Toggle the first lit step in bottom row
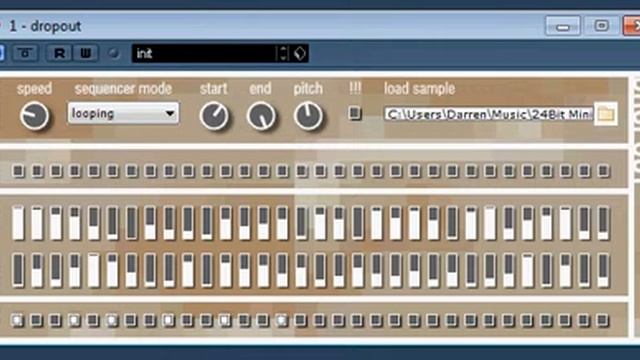 click(x=17, y=320)
